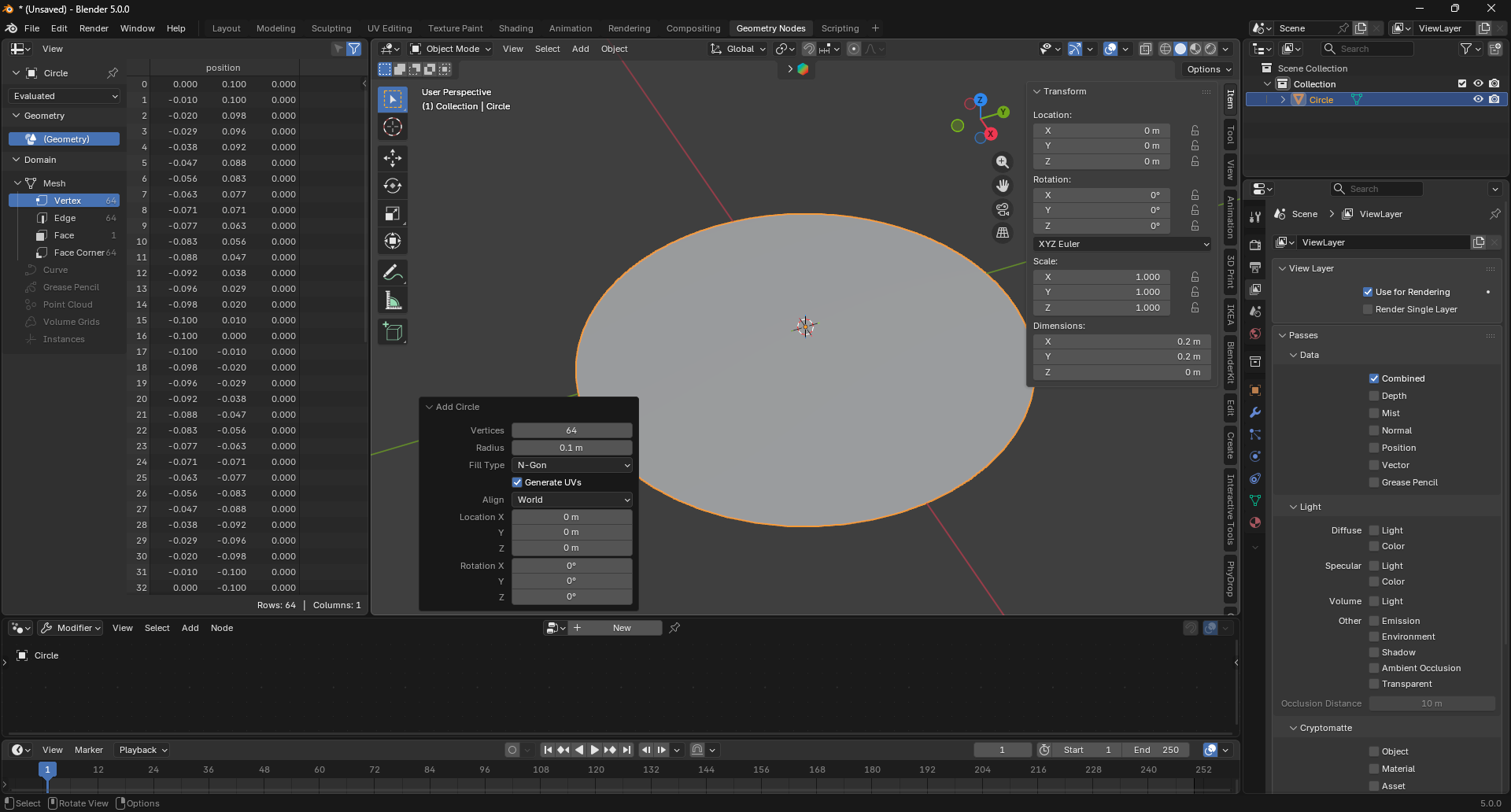
Task: Switch to the Shading workspace tab
Action: tap(515, 28)
